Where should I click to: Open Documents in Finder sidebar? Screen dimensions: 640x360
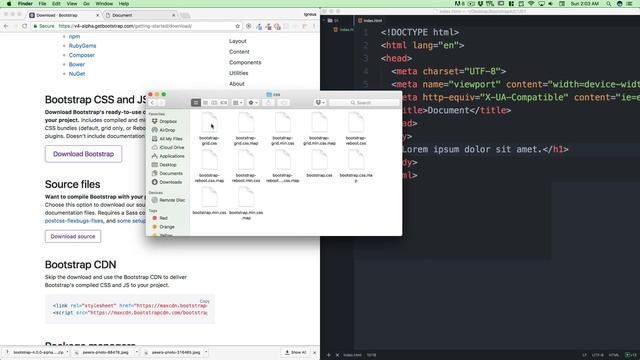171,173
